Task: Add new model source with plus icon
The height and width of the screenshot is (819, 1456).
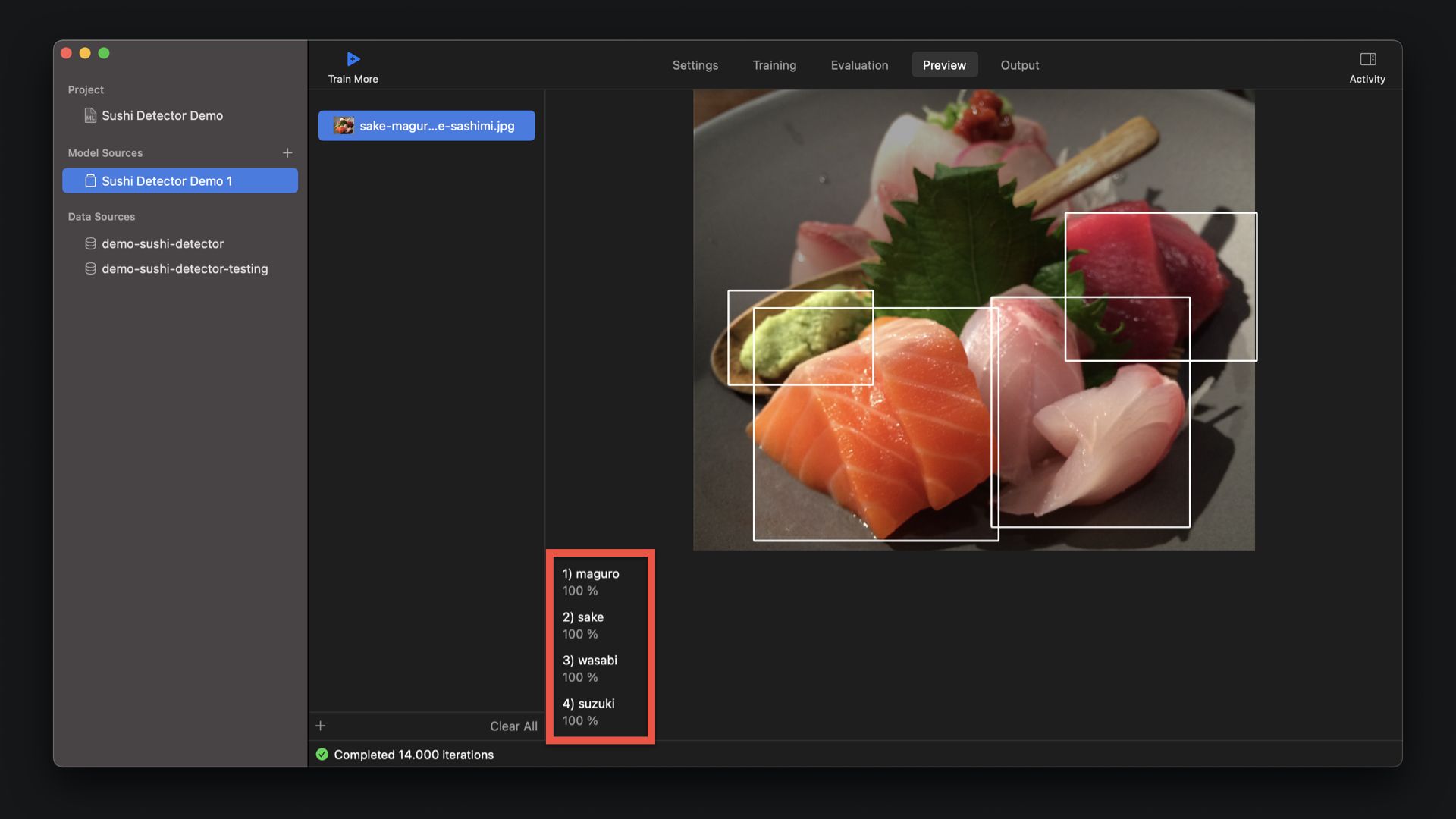Action: (x=287, y=153)
